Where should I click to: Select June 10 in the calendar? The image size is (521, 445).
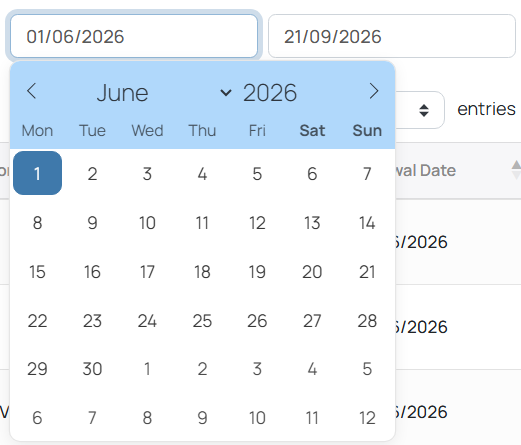(x=147, y=223)
